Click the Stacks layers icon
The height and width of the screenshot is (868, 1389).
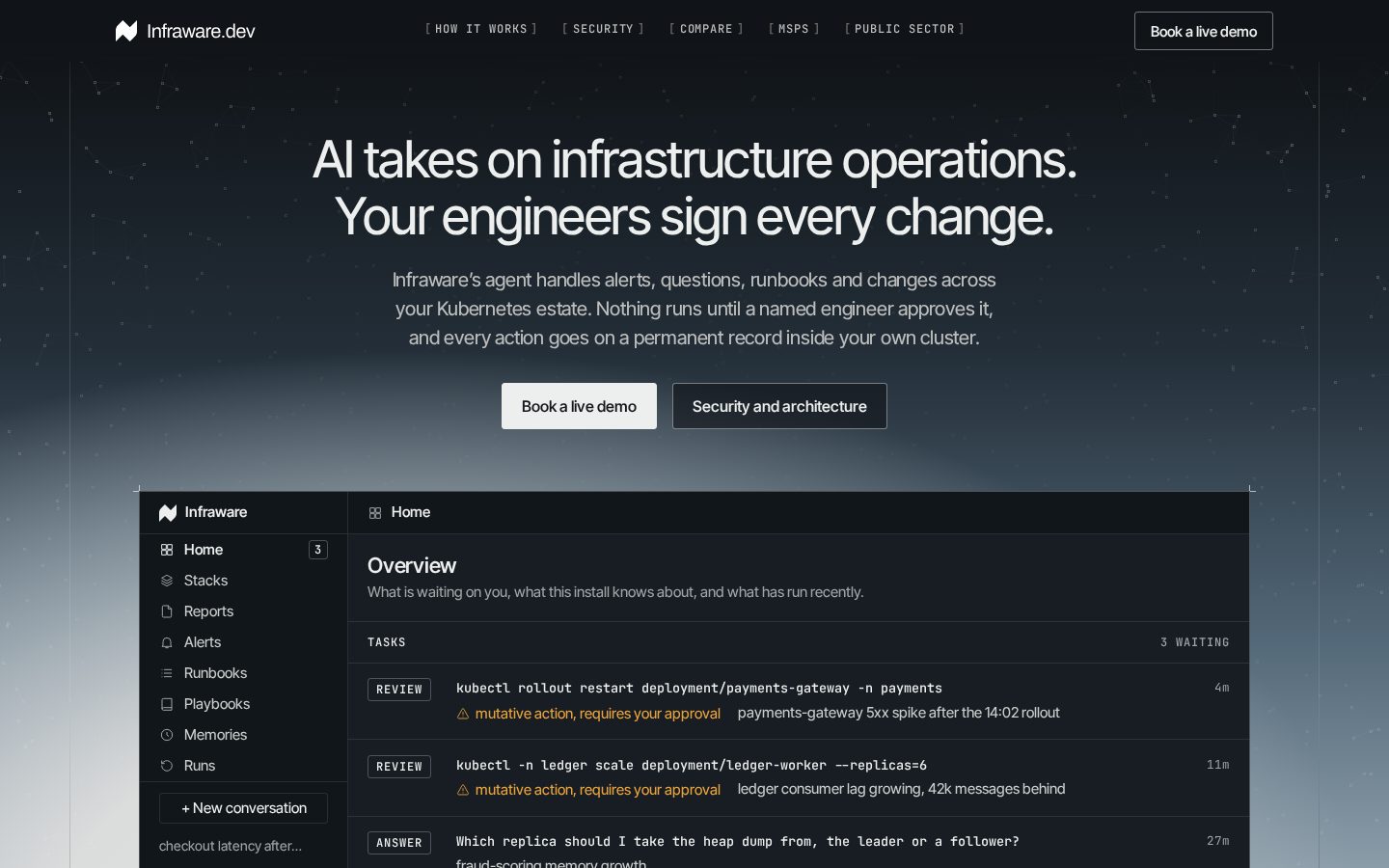pyautogui.click(x=167, y=581)
